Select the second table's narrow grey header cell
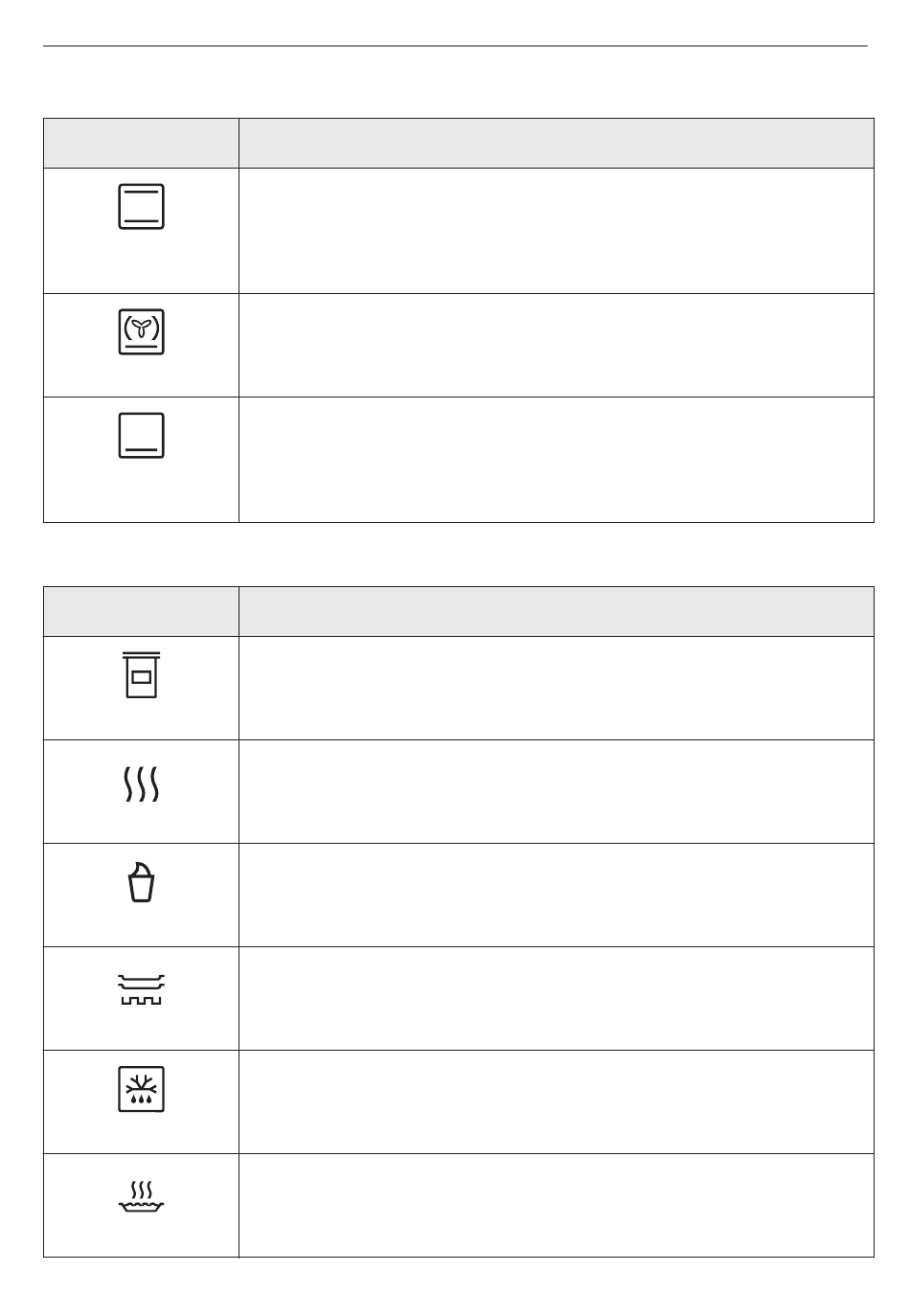Viewport: 910px width, 1316px height. coord(142,611)
